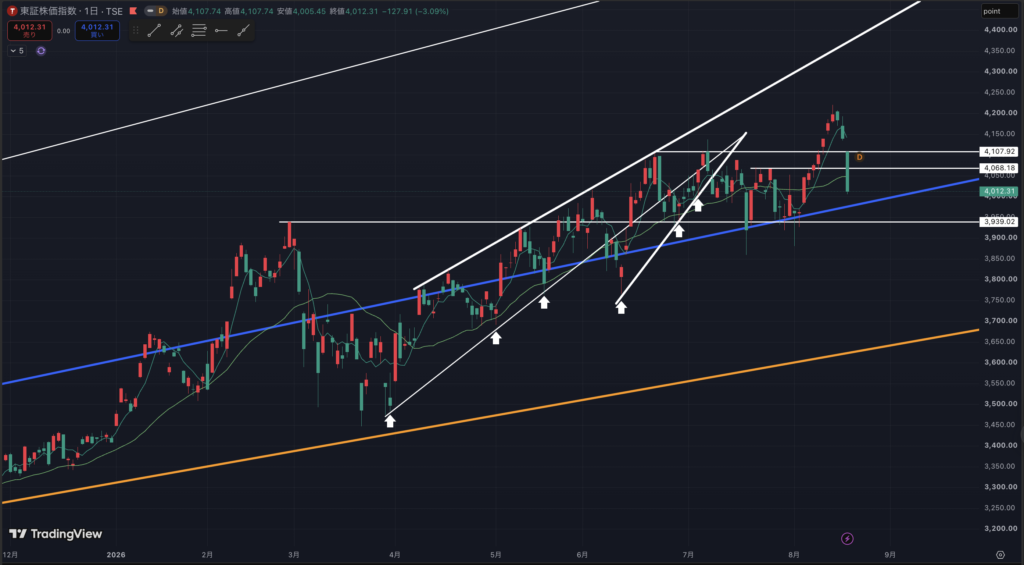Select the Fib retracement lines tool
This screenshot has height=565, width=1024.
(x=199, y=31)
